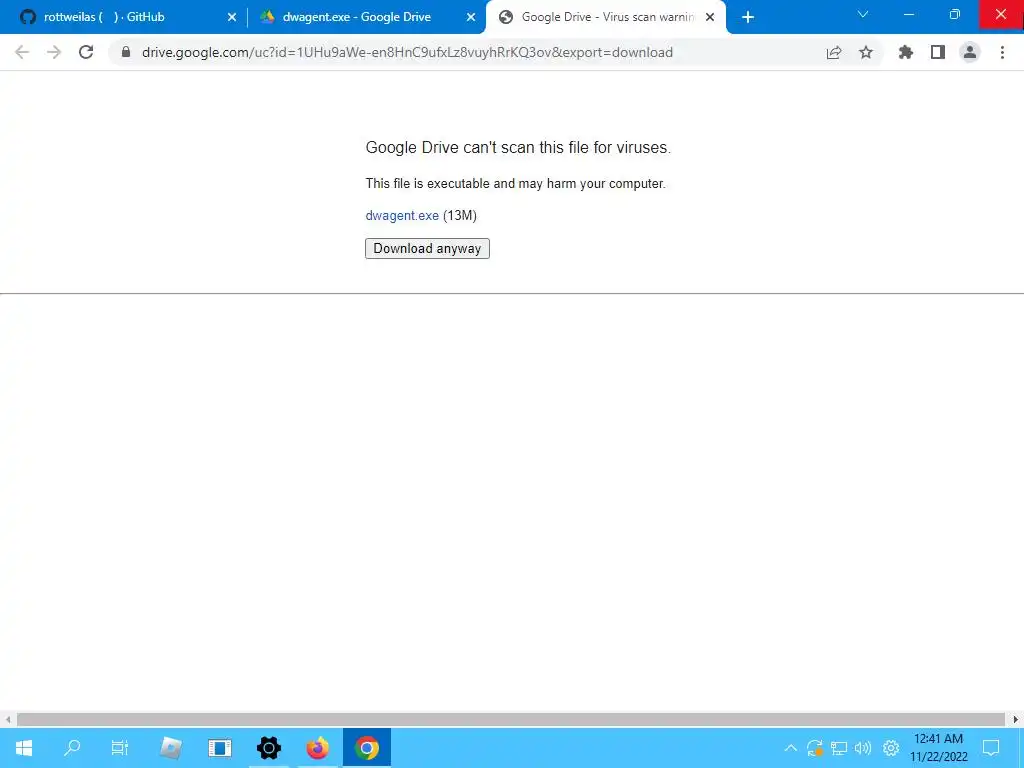Open the Chrome profile avatar
The width and height of the screenshot is (1024, 768).
970,52
